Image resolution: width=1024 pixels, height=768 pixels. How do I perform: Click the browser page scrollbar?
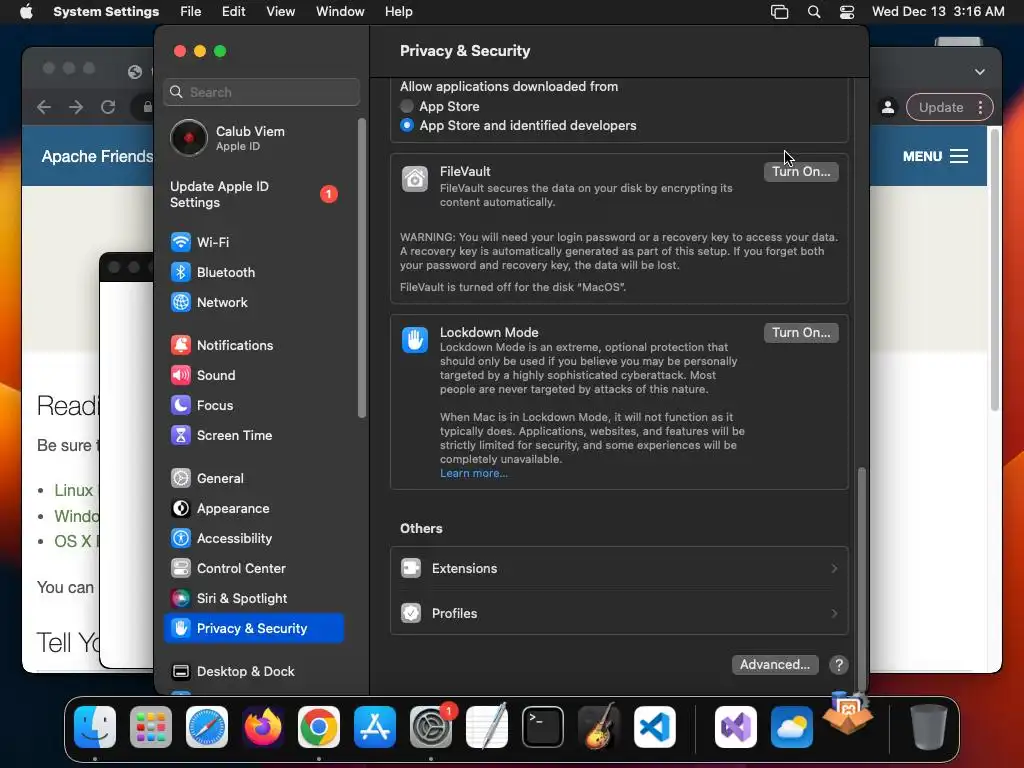click(x=995, y=269)
